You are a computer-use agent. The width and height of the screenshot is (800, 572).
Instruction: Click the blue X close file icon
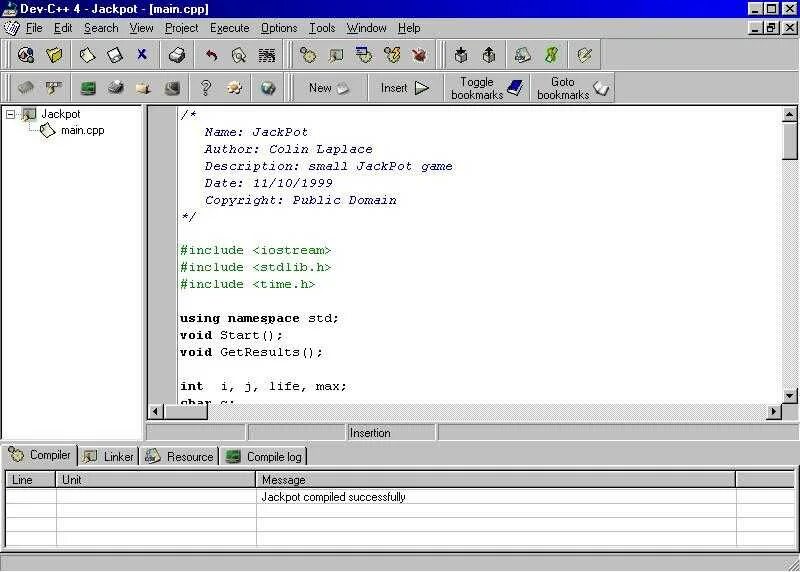pyautogui.click(x=142, y=55)
